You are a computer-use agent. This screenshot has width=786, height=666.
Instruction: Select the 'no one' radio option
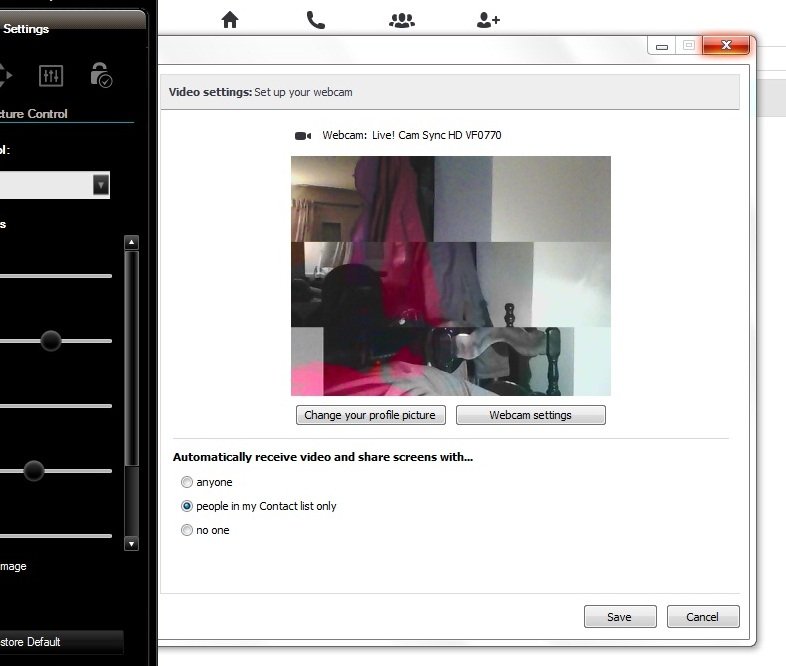click(186, 530)
